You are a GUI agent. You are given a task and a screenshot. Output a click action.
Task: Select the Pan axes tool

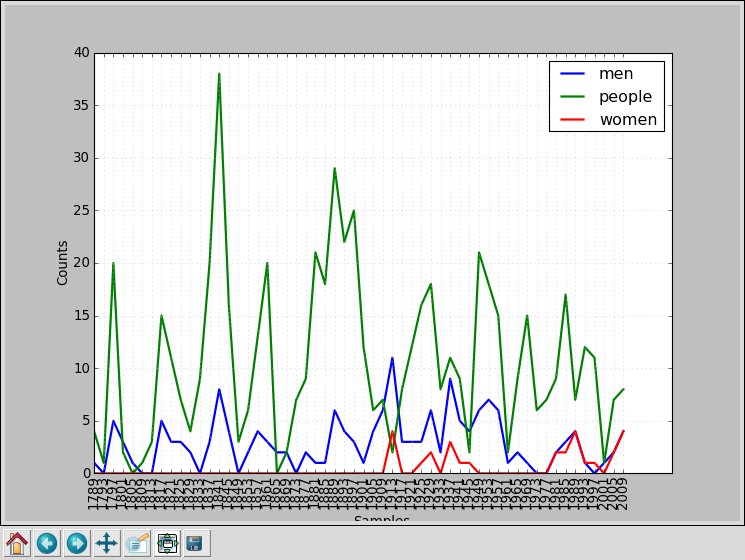107,543
